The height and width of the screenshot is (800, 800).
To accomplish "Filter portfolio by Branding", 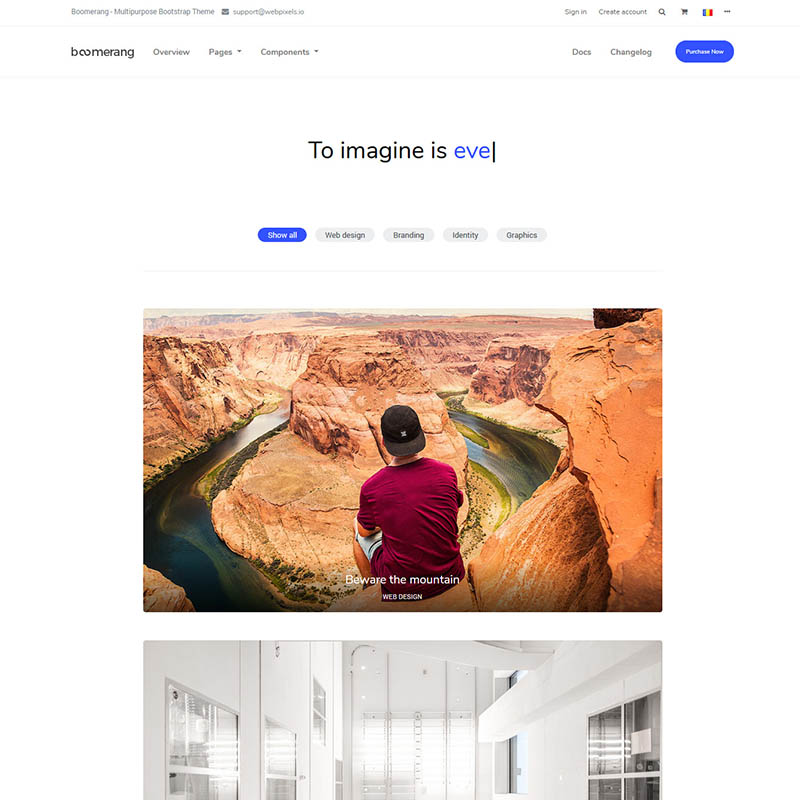I will [409, 235].
